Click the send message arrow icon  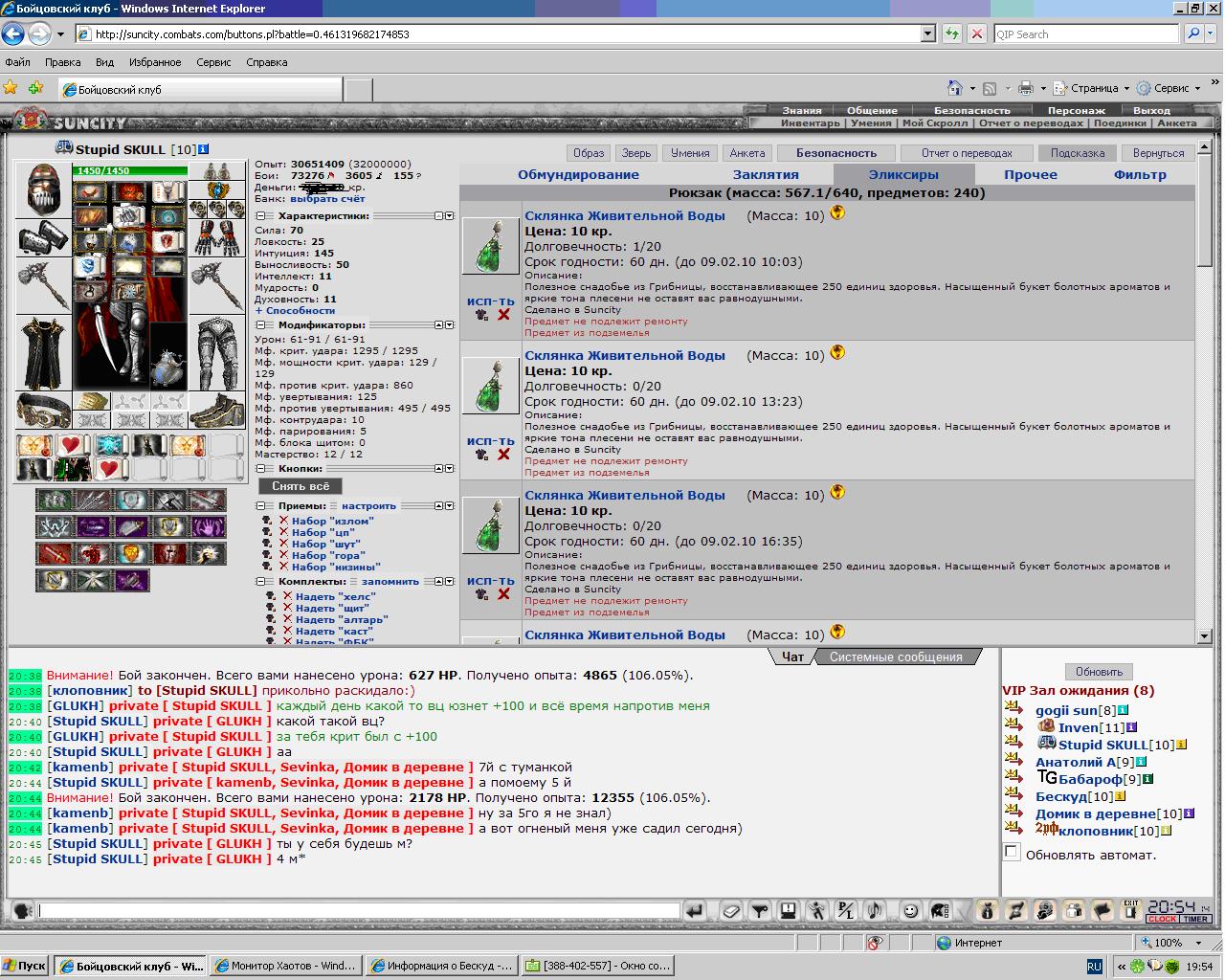[696, 910]
